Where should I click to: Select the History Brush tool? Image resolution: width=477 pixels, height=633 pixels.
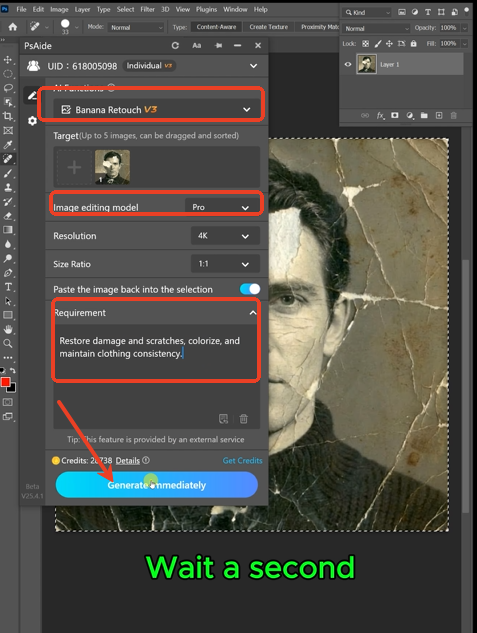[x=8, y=201]
